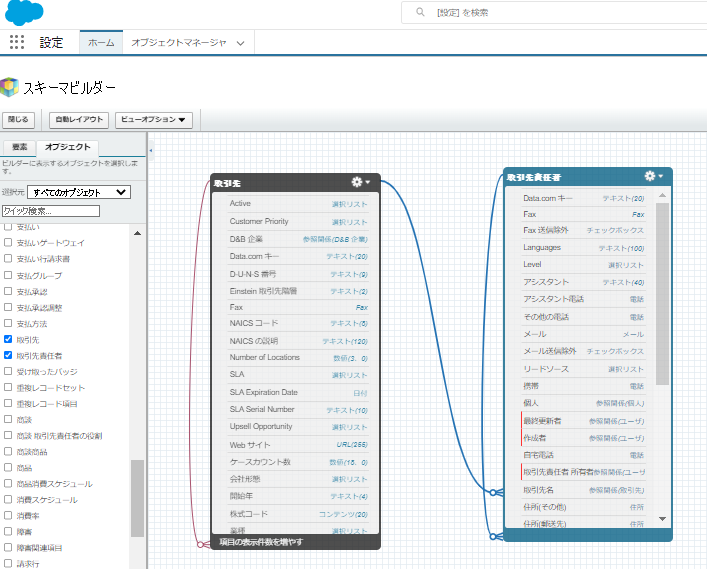The width and height of the screenshot is (707, 569).
Task: Select the Fax 送信除外 field row
Action: coord(583,230)
